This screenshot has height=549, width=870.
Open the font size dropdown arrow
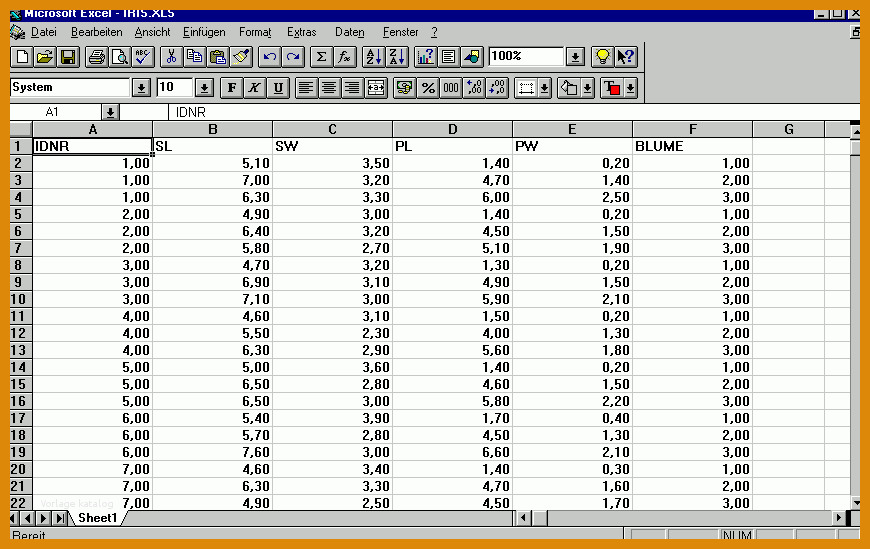(x=204, y=88)
